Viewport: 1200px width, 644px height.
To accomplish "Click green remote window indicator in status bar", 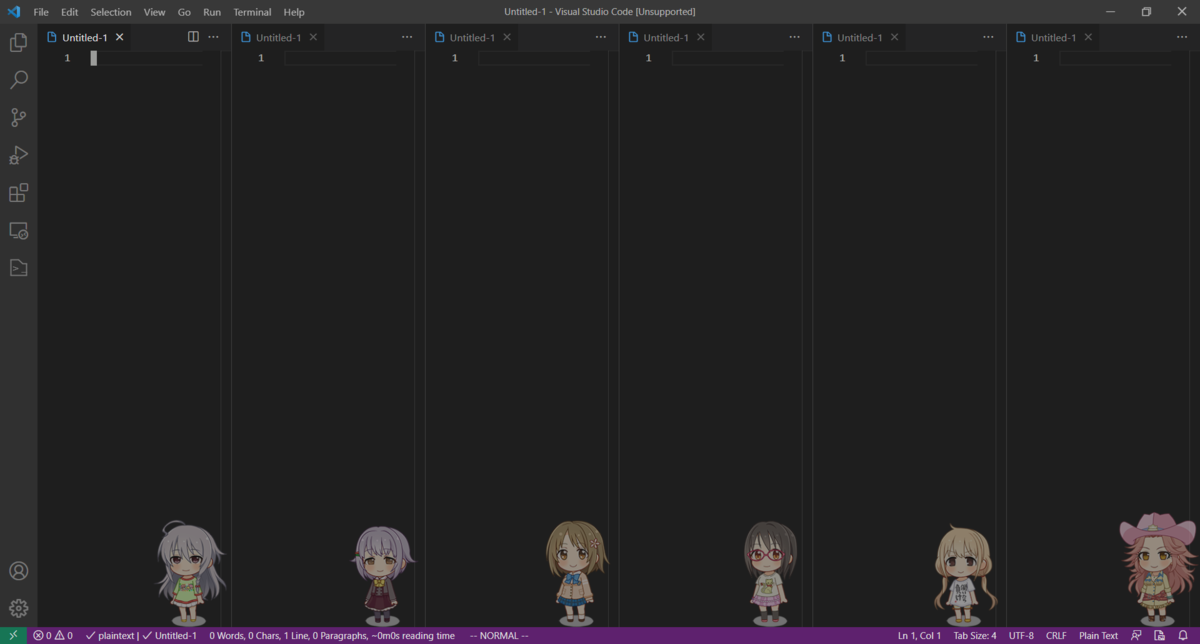I will pyautogui.click(x=12, y=635).
